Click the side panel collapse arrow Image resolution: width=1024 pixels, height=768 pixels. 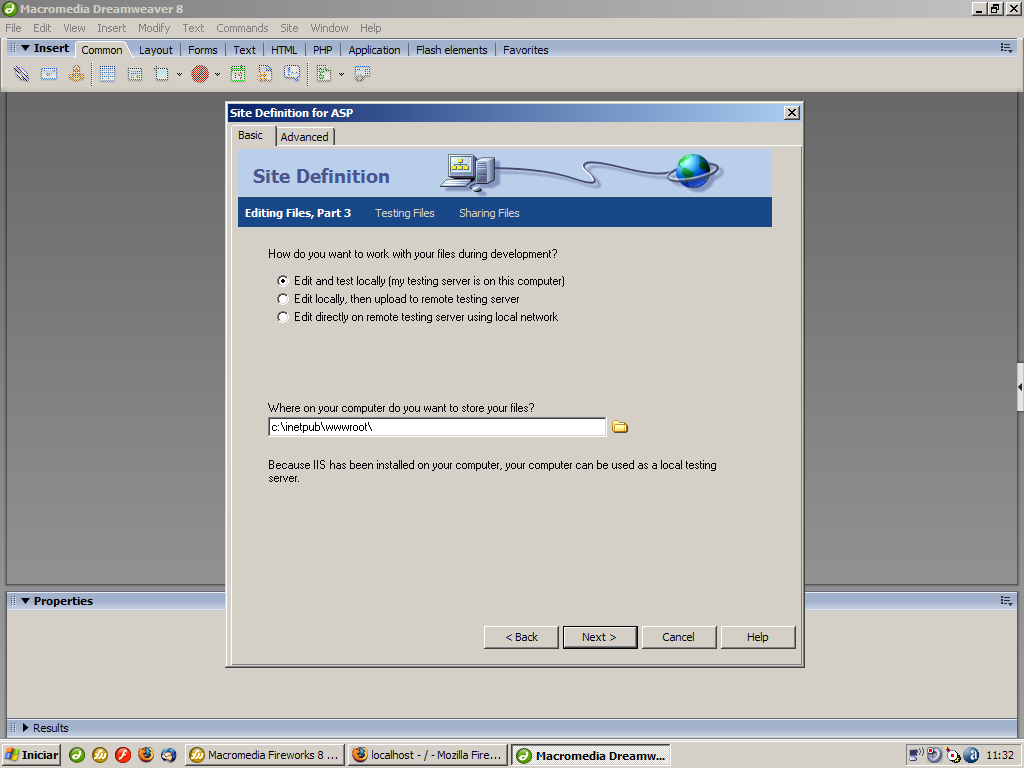point(1020,387)
